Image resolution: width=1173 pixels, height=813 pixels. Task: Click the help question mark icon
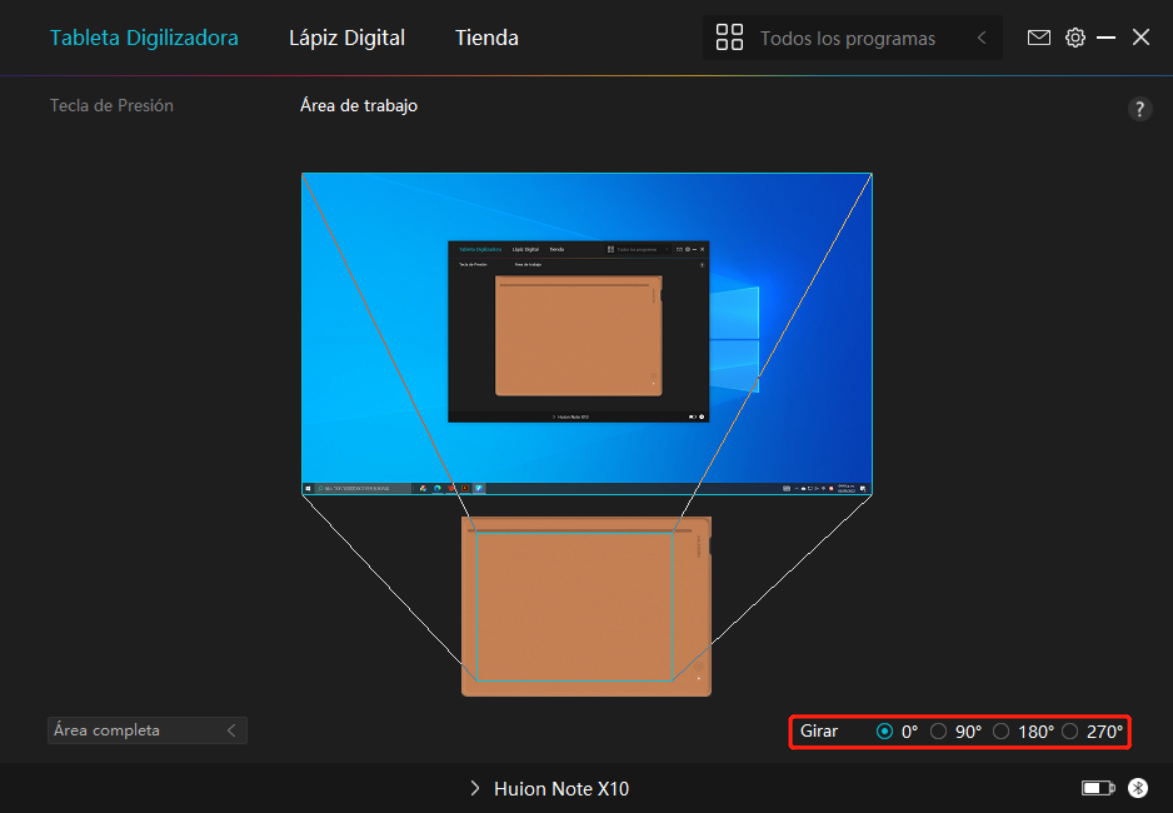click(1139, 109)
